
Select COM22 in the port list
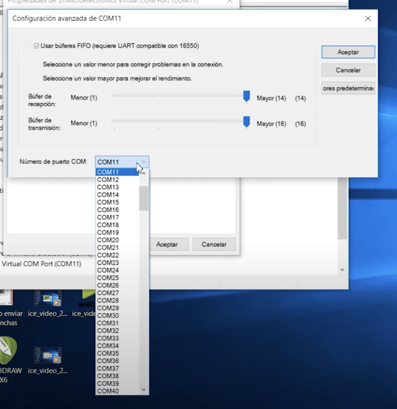click(x=117, y=255)
